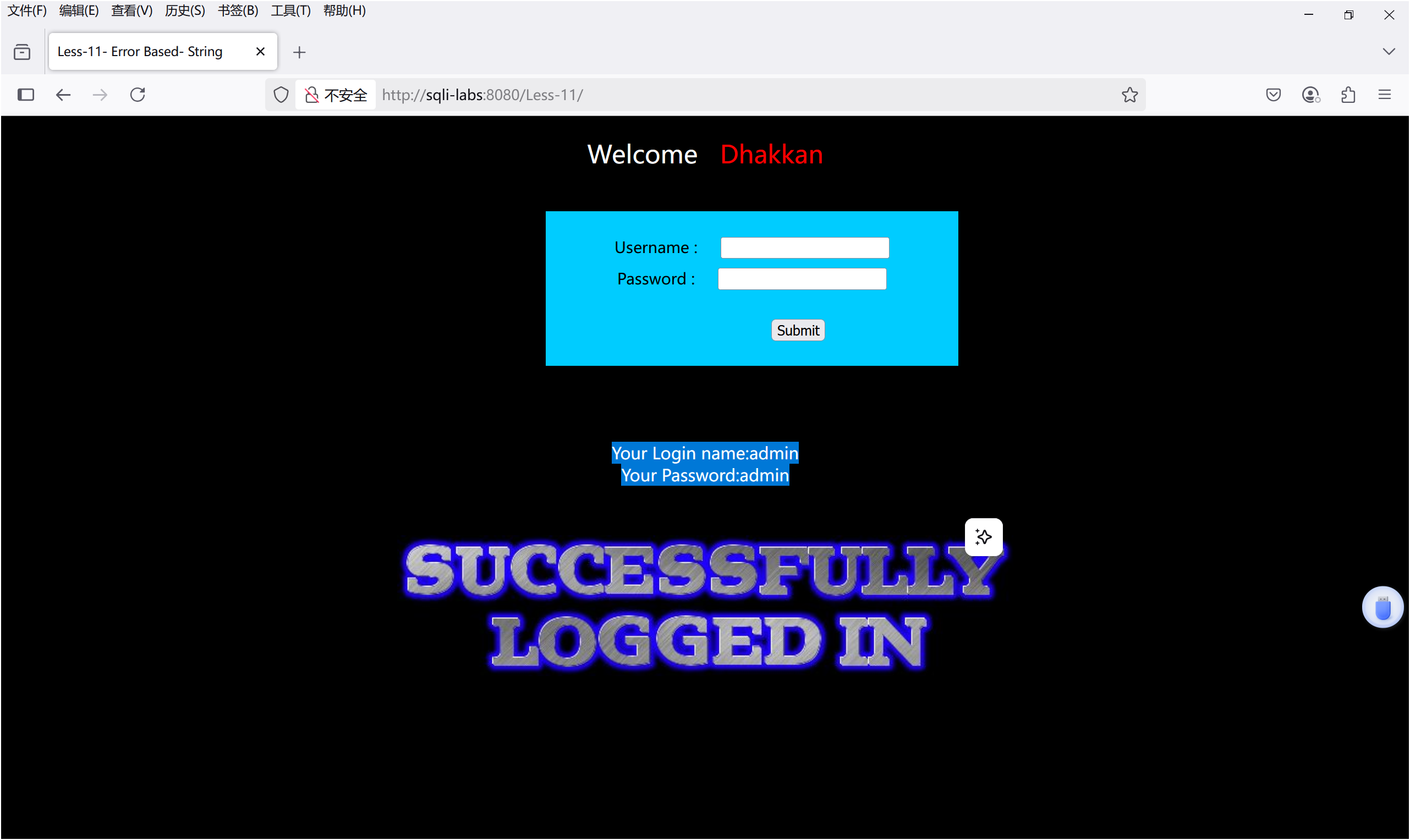Open tracking protection shield icon

point(281,95)
